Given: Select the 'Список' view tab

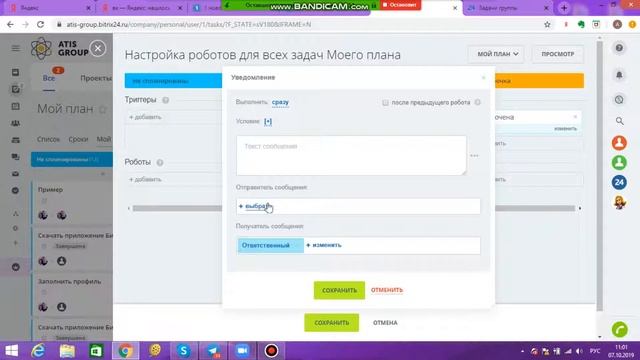Looking at the screenshot, I should [x=48, y=139].
